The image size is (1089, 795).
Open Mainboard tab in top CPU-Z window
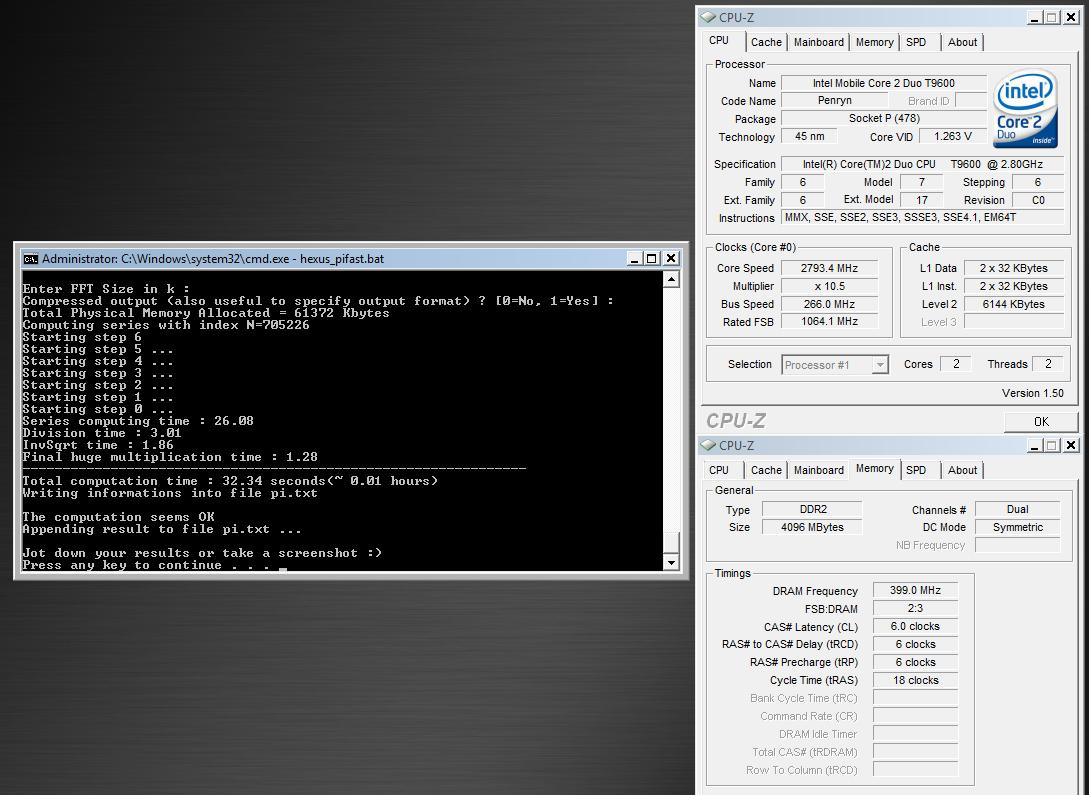[x=819, y=42]
